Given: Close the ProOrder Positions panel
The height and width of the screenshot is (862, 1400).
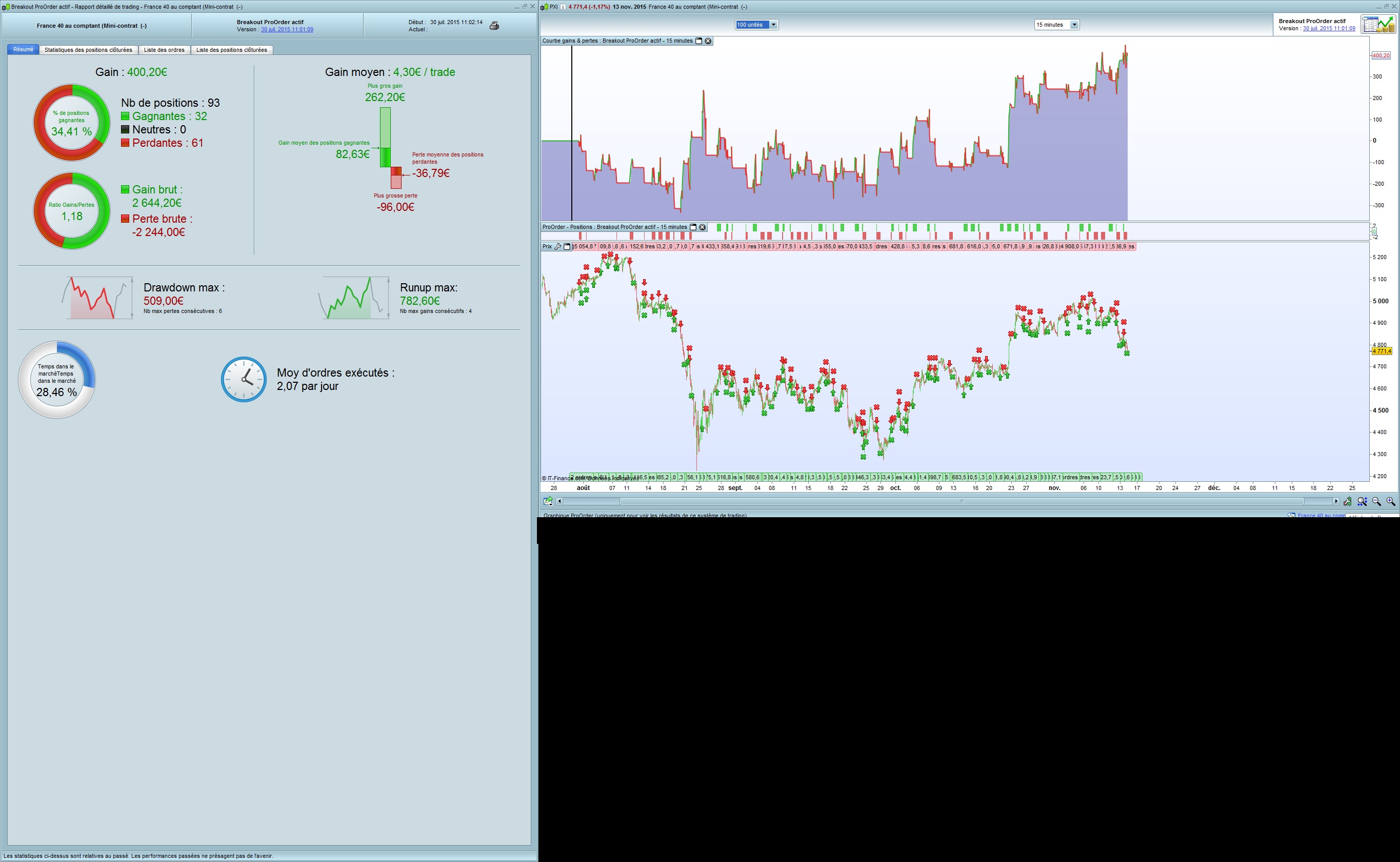Looking at the screenshot, I should click(702, 227).
